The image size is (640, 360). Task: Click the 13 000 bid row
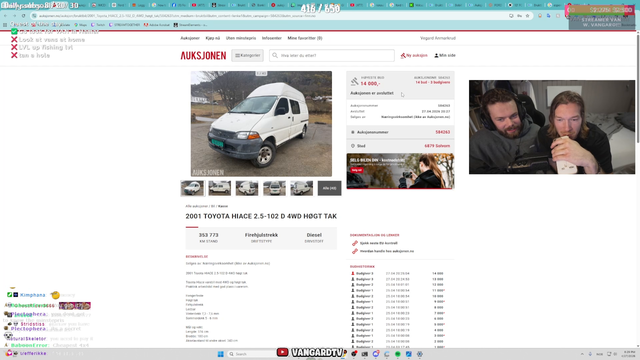(398, 279)
